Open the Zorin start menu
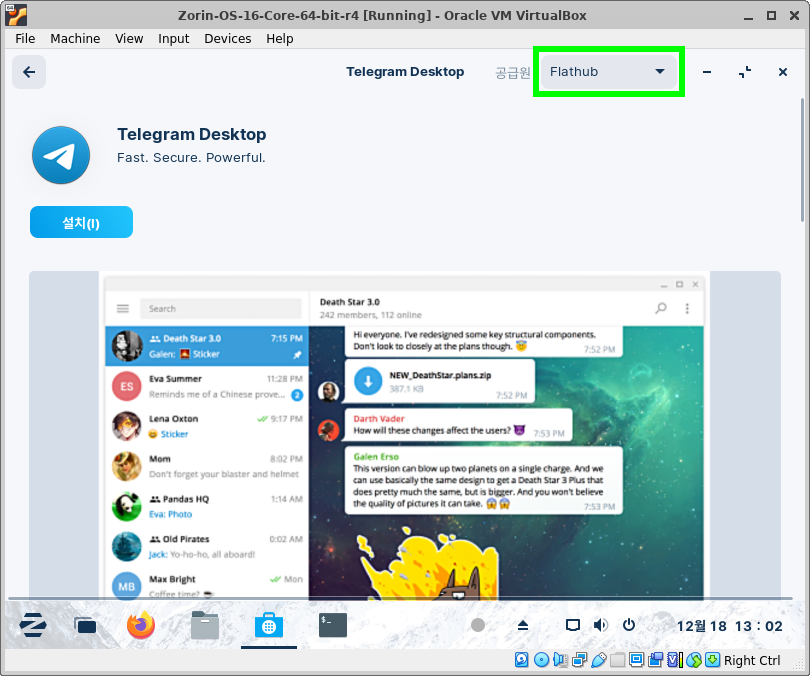Image resolution: width=810 pixels, height=676 pixels. pyautogui.click(x=33, y=625)
